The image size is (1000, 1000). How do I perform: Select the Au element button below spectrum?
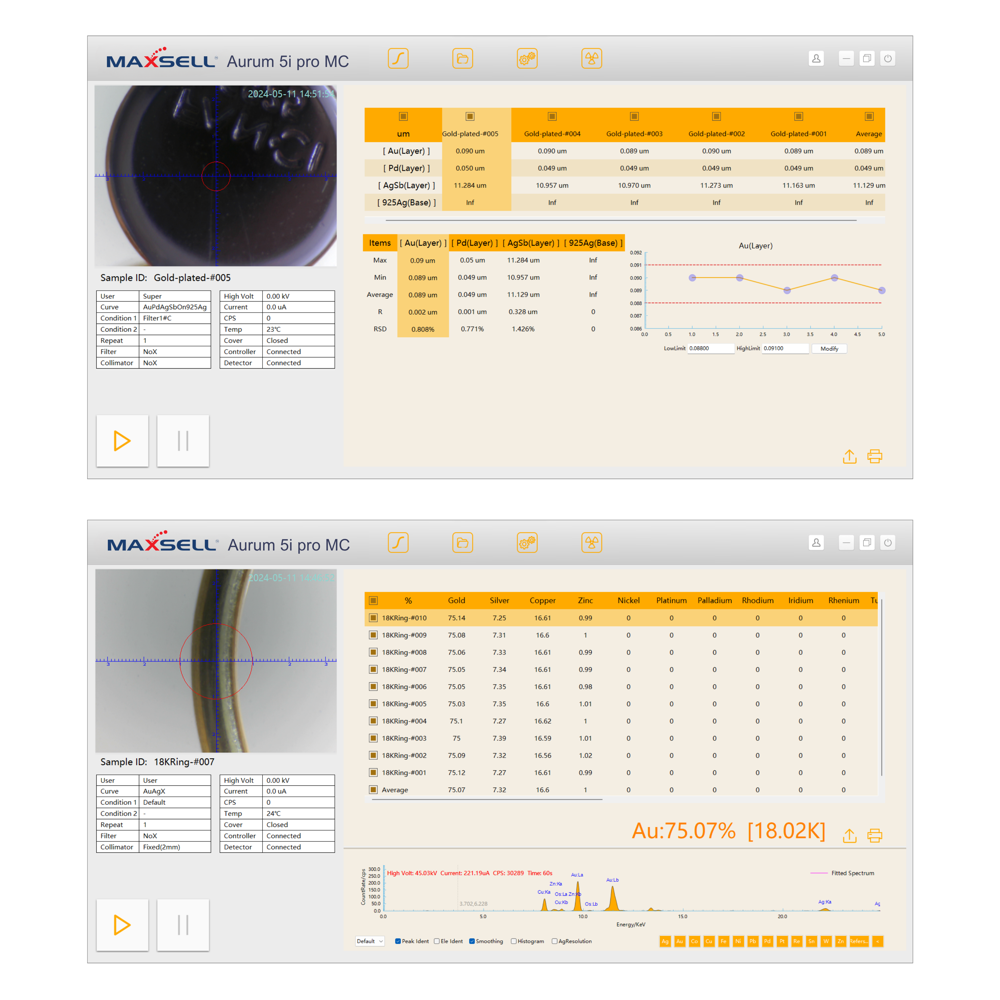click(x=681, y=941)
